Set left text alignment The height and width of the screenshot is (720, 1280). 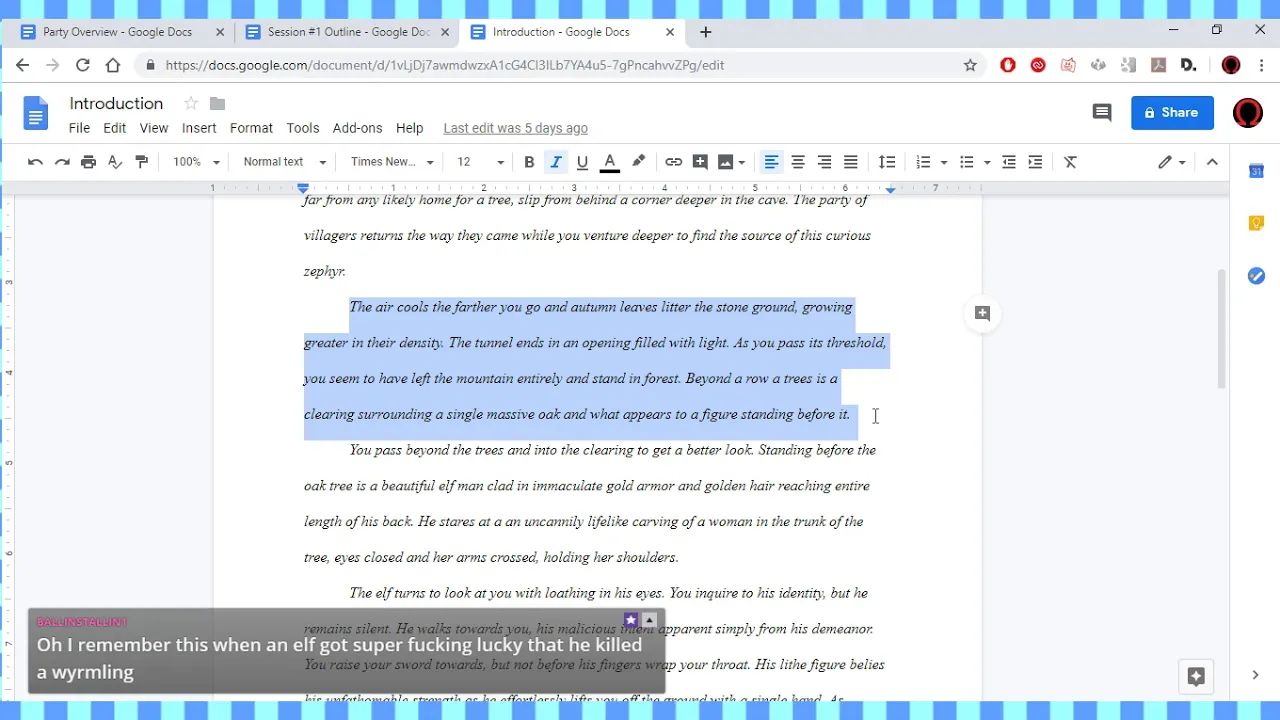click(771, 162)
